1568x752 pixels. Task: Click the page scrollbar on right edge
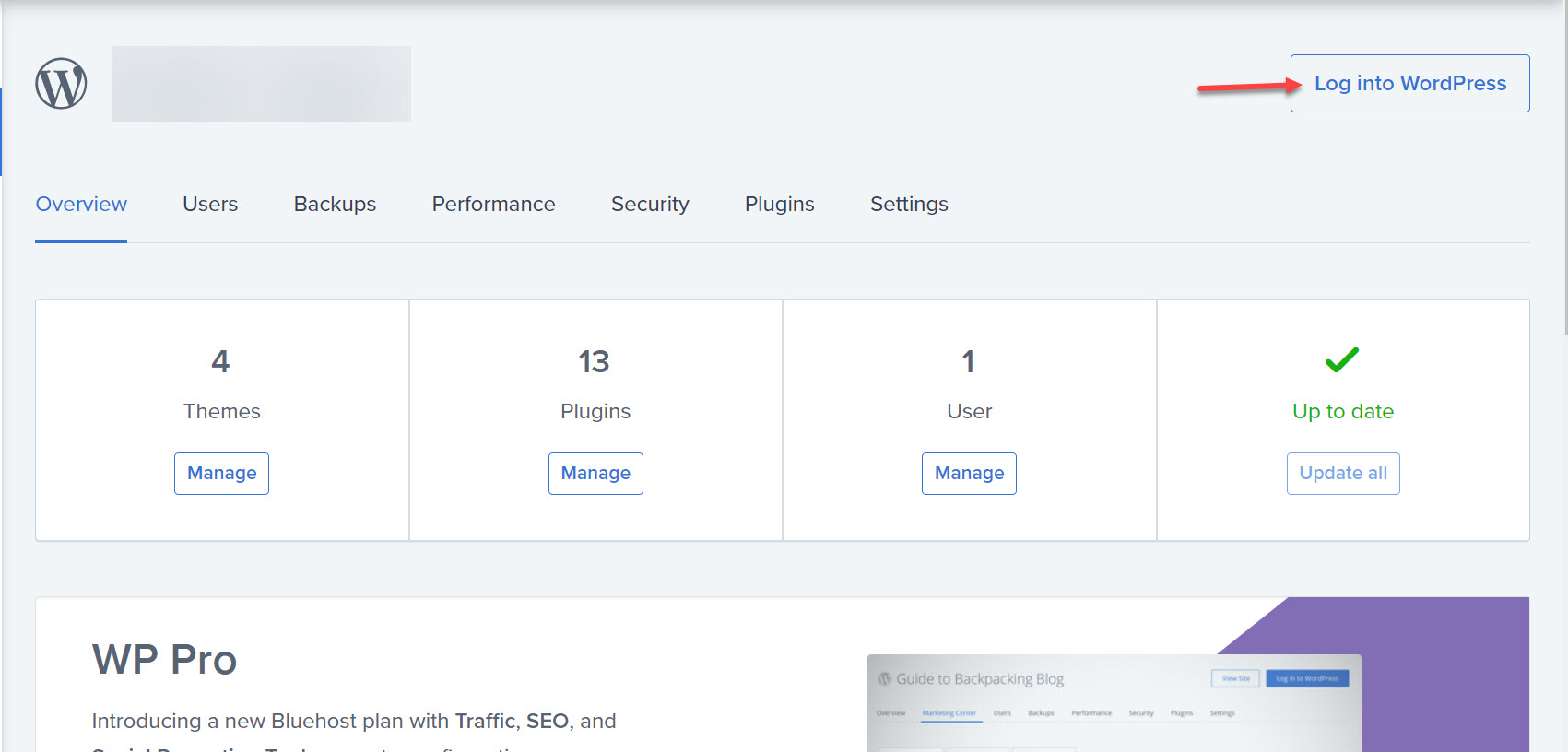click(x=1564, y=166)
